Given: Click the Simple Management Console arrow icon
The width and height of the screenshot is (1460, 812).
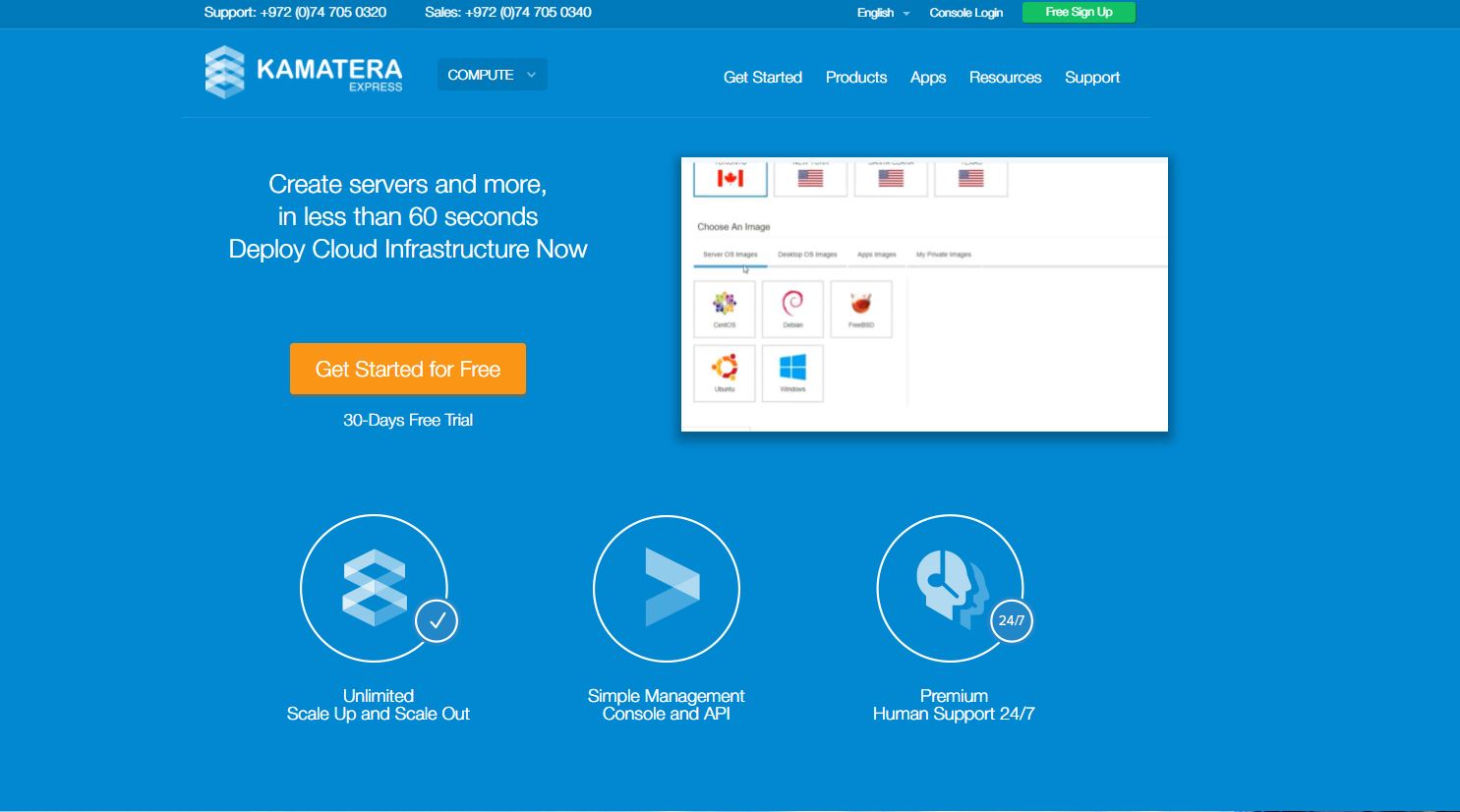Looking at the screenshot, I should (667, 588).
